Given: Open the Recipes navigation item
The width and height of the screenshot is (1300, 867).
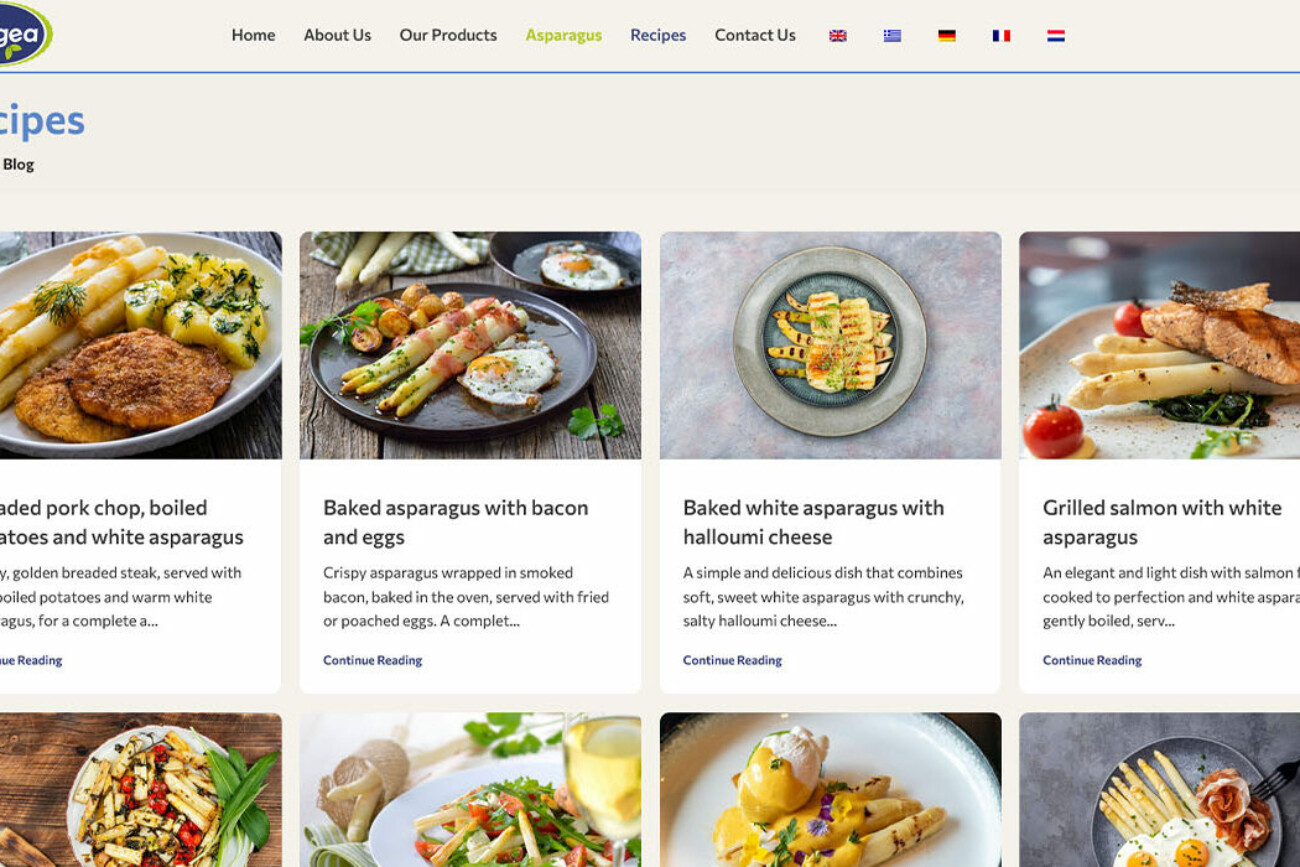Looking at the screenshot, I should 658,35.
